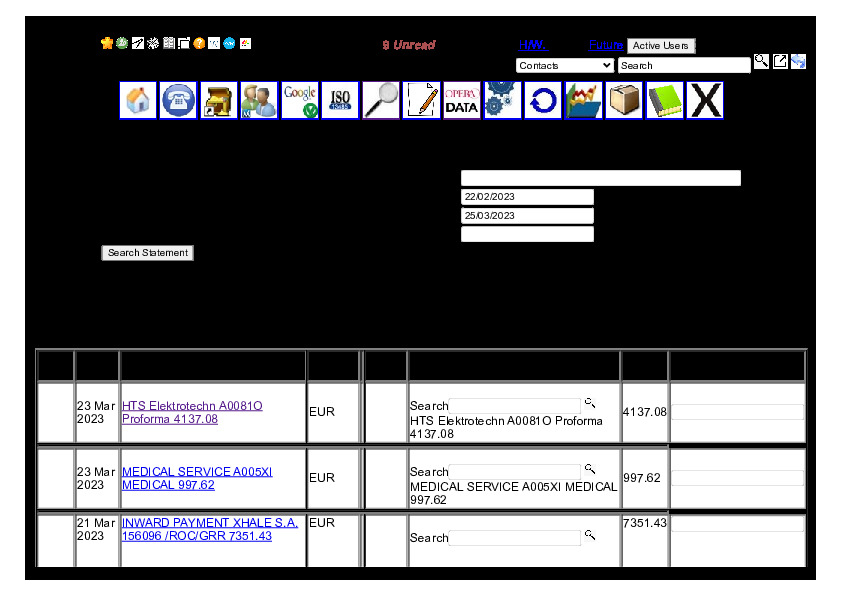Open the MEDICAL SERVICE A005XI link
The height and width of the screenshot is (595, 842).
(196, 478)
